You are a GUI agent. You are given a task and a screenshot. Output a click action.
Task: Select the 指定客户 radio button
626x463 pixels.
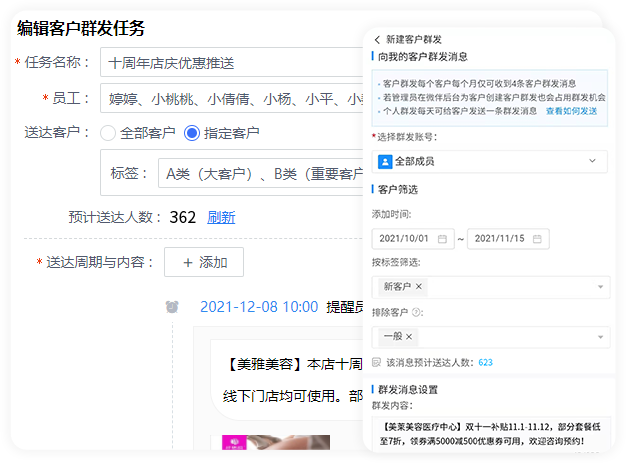click(192, 132)
